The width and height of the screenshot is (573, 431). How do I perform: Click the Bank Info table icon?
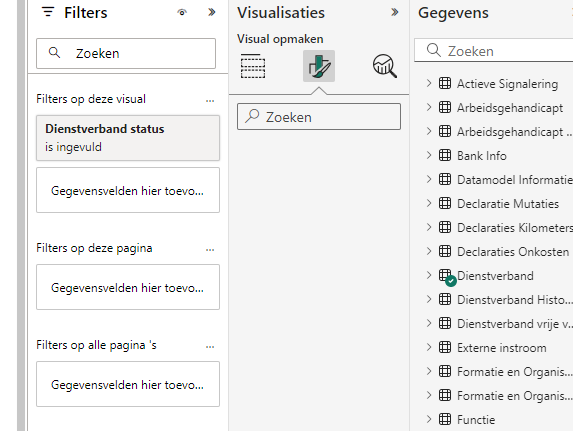[445, 155]
